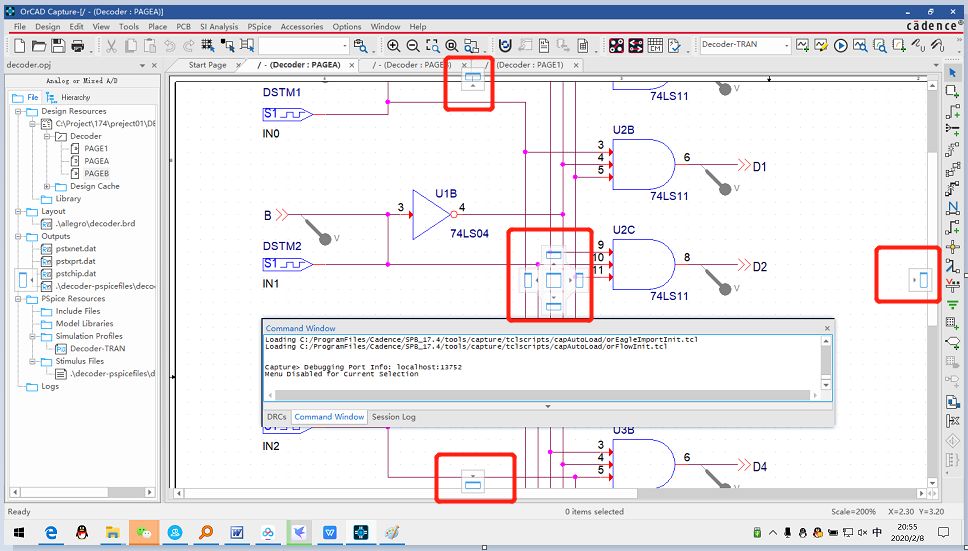Open the Decoder-TRAN profile dropdown
968x551 pixels.
786,45
